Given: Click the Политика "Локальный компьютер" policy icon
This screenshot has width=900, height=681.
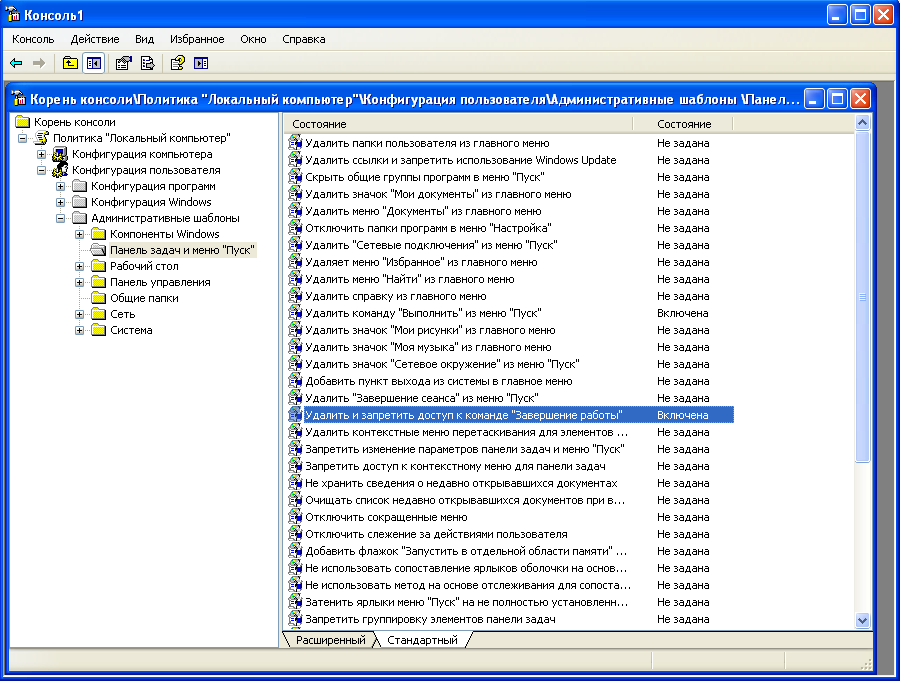Looking at the screenshot, I should click(x=41, y=138).
